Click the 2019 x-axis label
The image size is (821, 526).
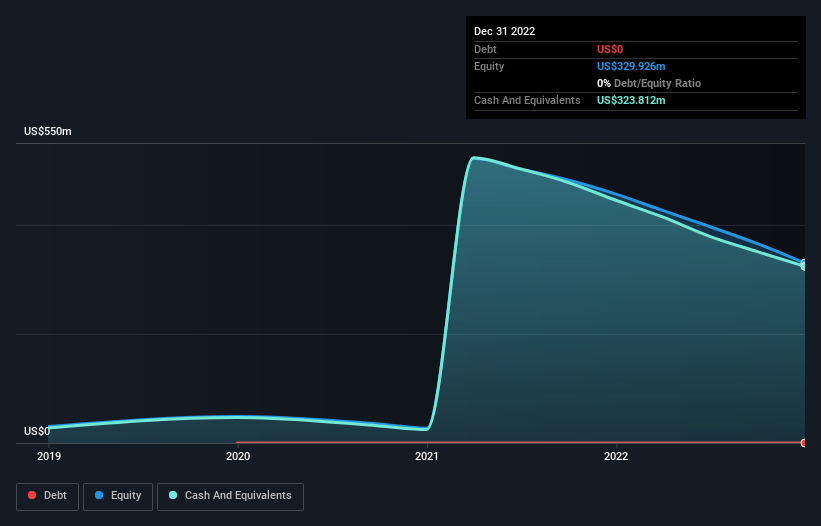coord(49,456)
